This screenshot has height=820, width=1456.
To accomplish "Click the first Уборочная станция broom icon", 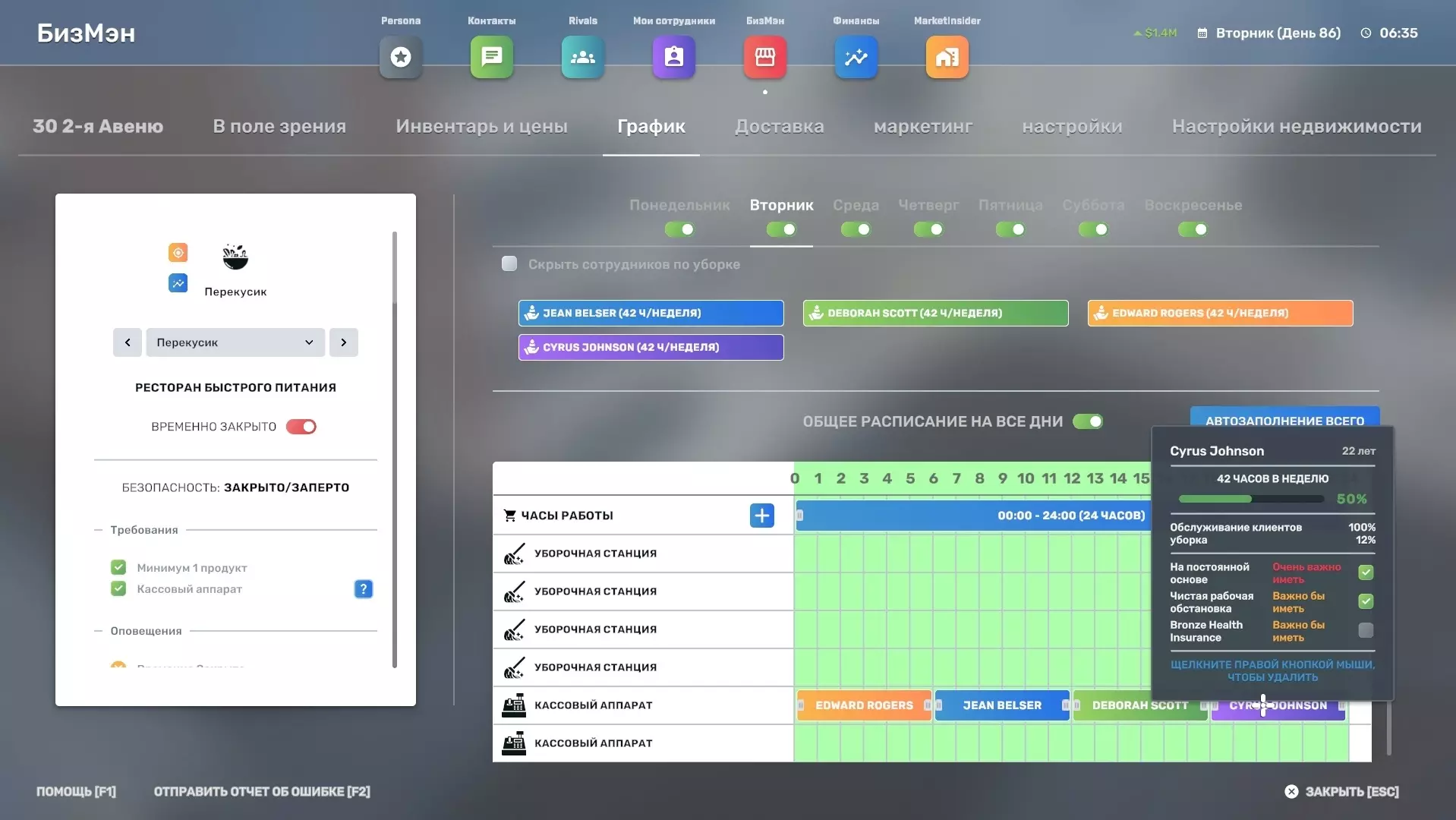I will click(514, 553).
